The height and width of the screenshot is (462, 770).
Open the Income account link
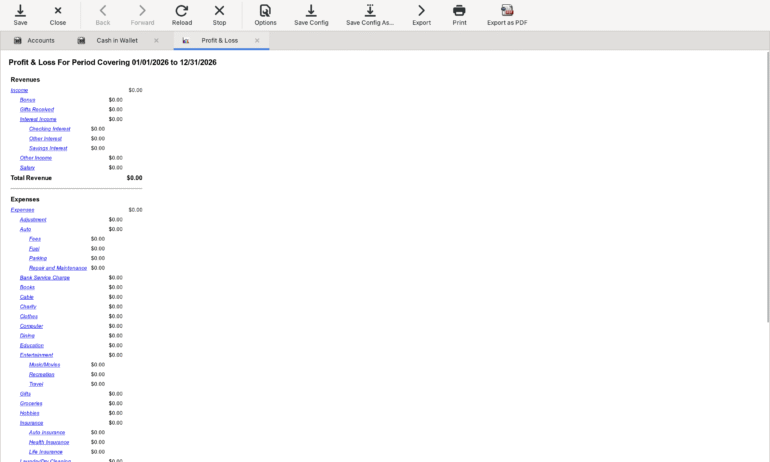19,90
